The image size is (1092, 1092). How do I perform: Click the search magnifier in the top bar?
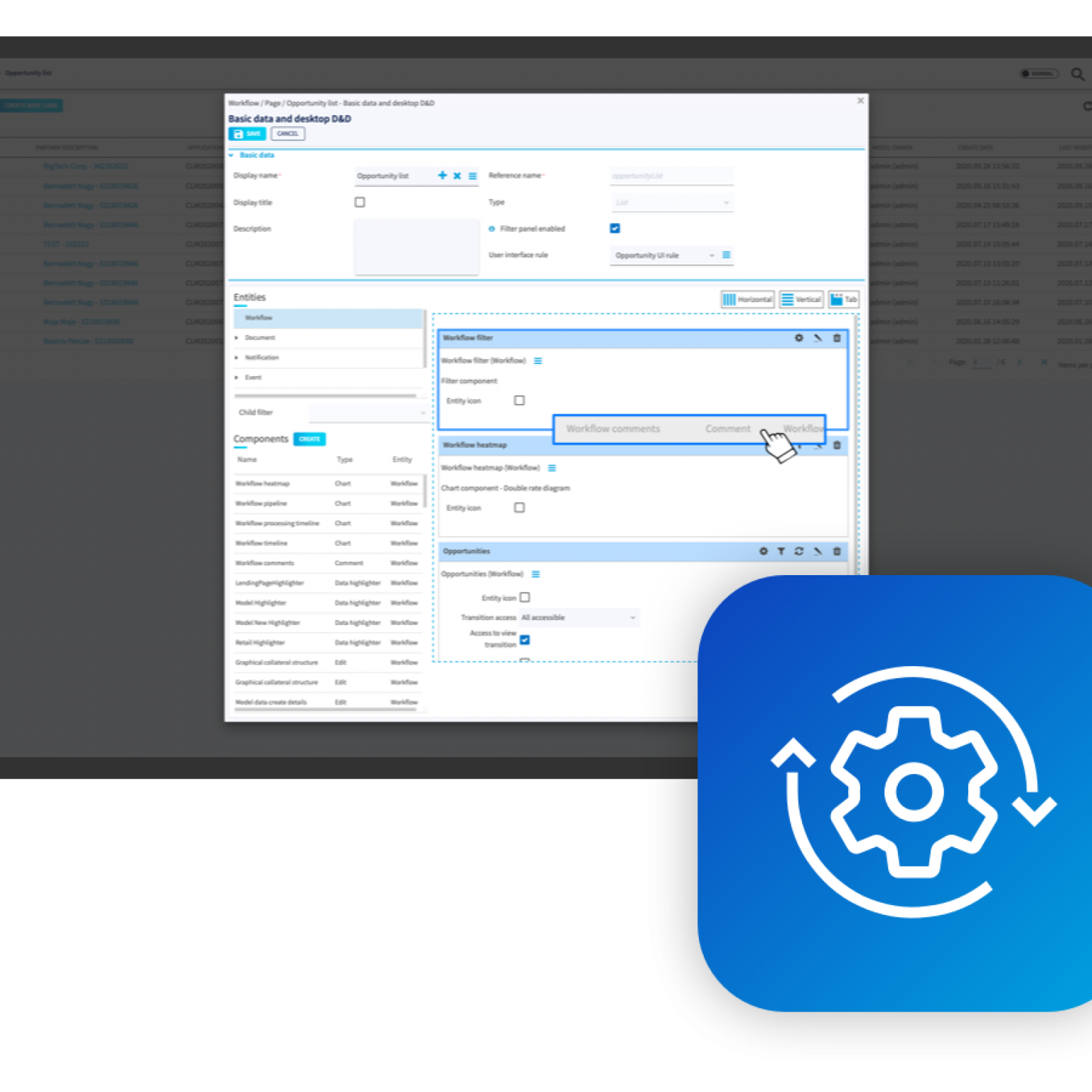tap(1077, 74)
